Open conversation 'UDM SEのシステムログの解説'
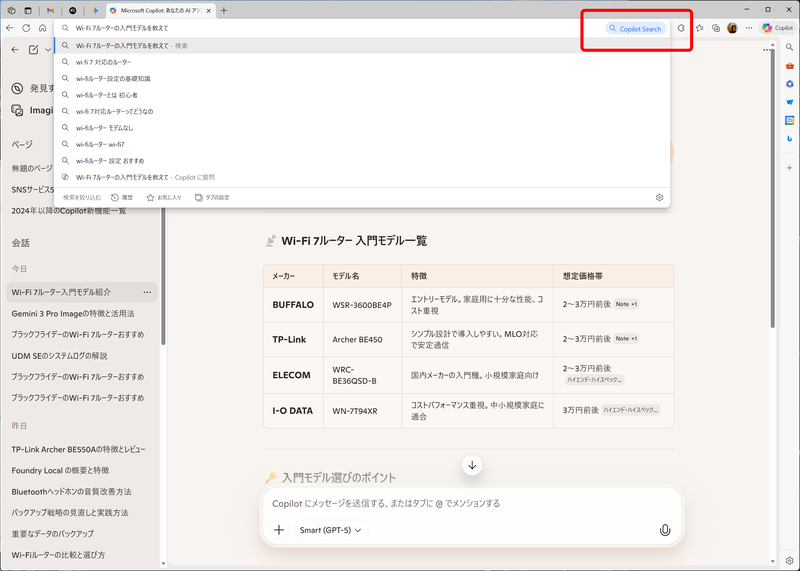Image resolution: width=800 pixels, height=571 pixels. (x=60, y=356)
